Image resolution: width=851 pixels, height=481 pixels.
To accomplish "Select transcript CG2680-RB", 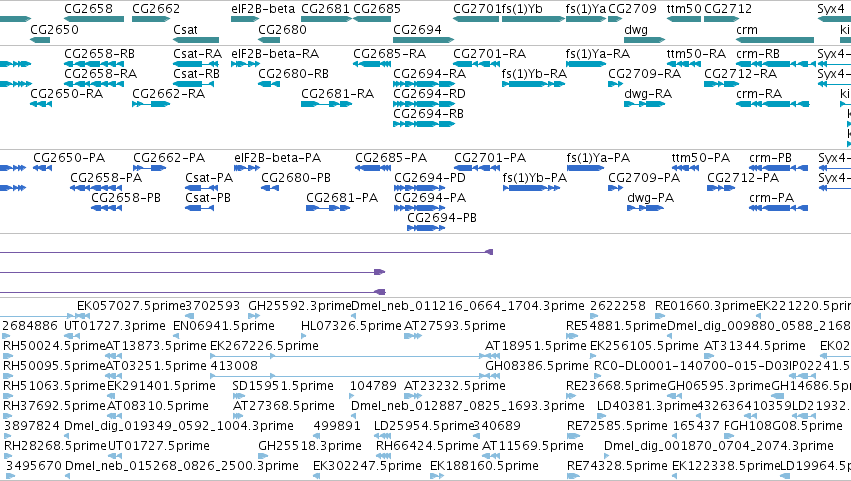I will pos(269,84).
